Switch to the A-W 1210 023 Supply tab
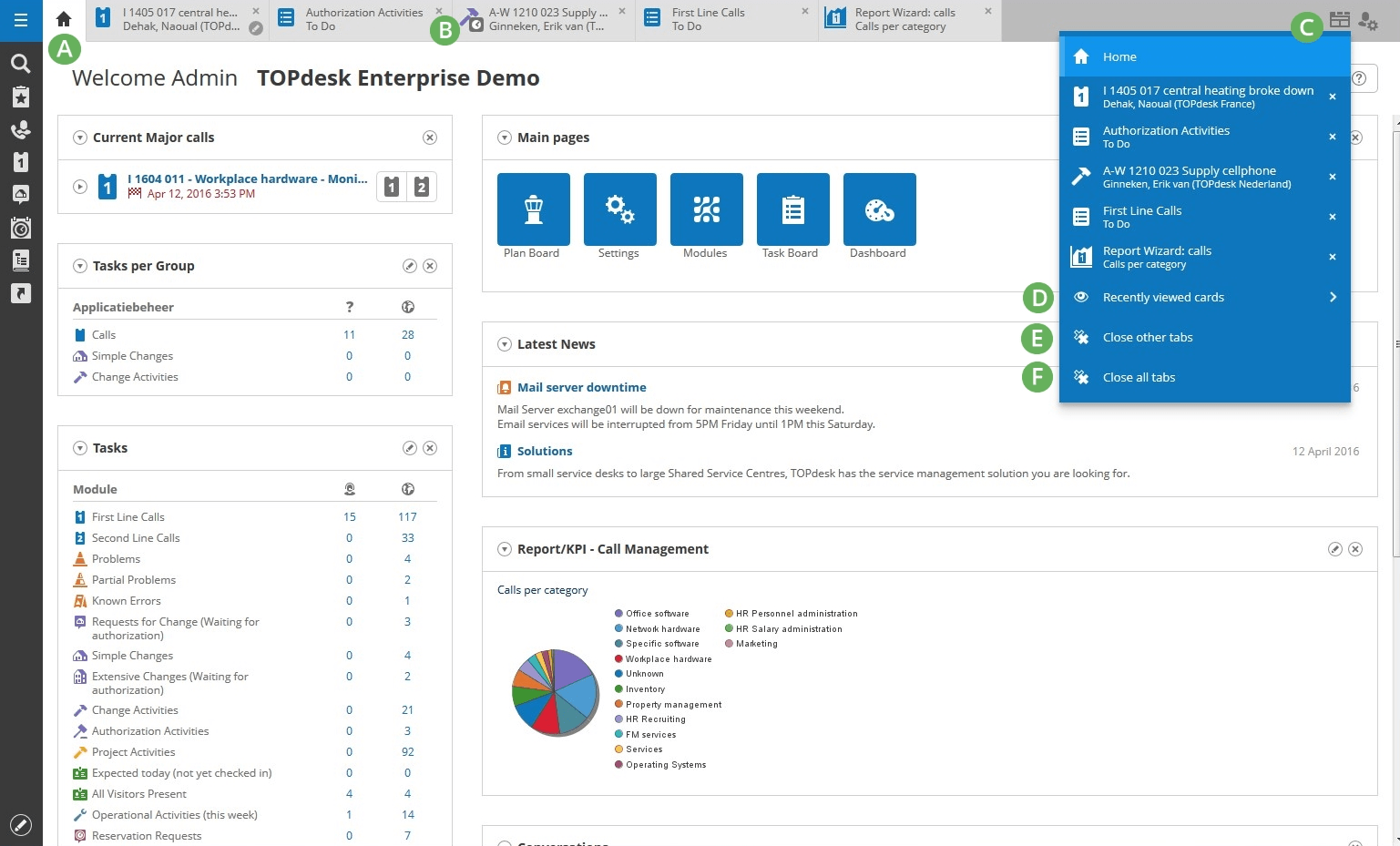Viewport: 1400px width, 846px height. click(546, 19)
